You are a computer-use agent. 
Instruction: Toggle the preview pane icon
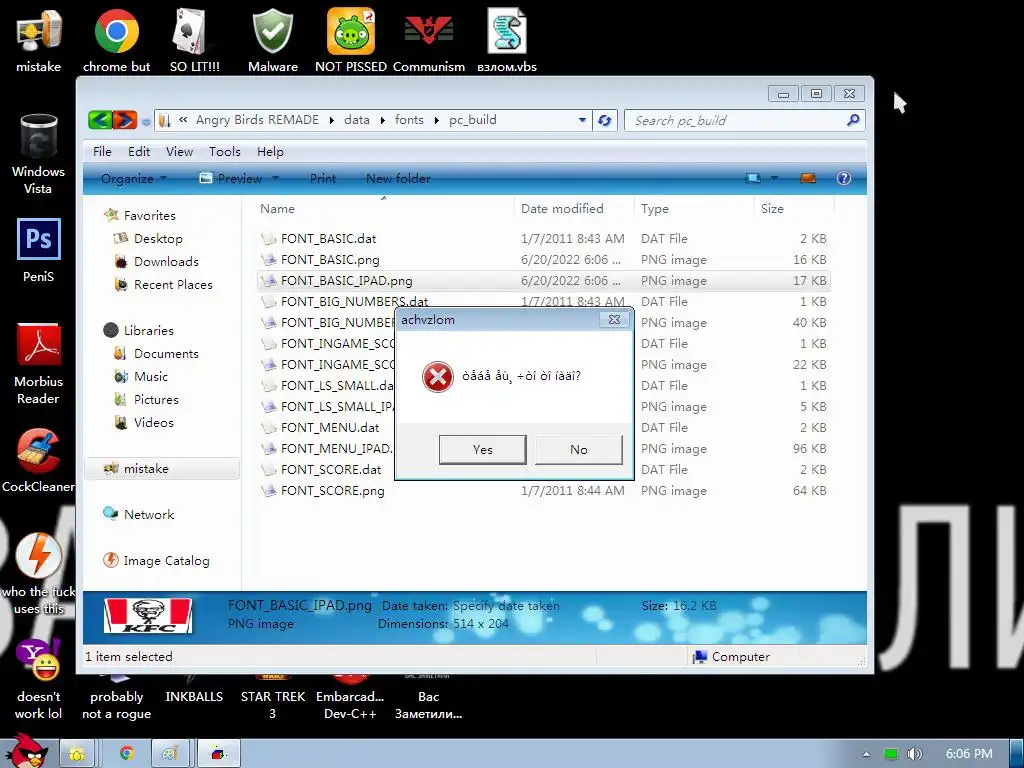click(x=808, y=178)
